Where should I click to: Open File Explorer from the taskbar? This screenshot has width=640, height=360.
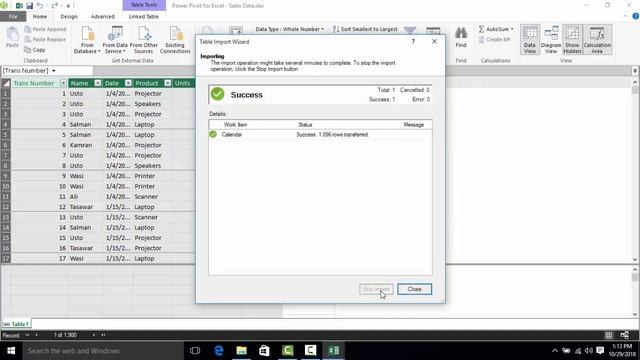242,351
